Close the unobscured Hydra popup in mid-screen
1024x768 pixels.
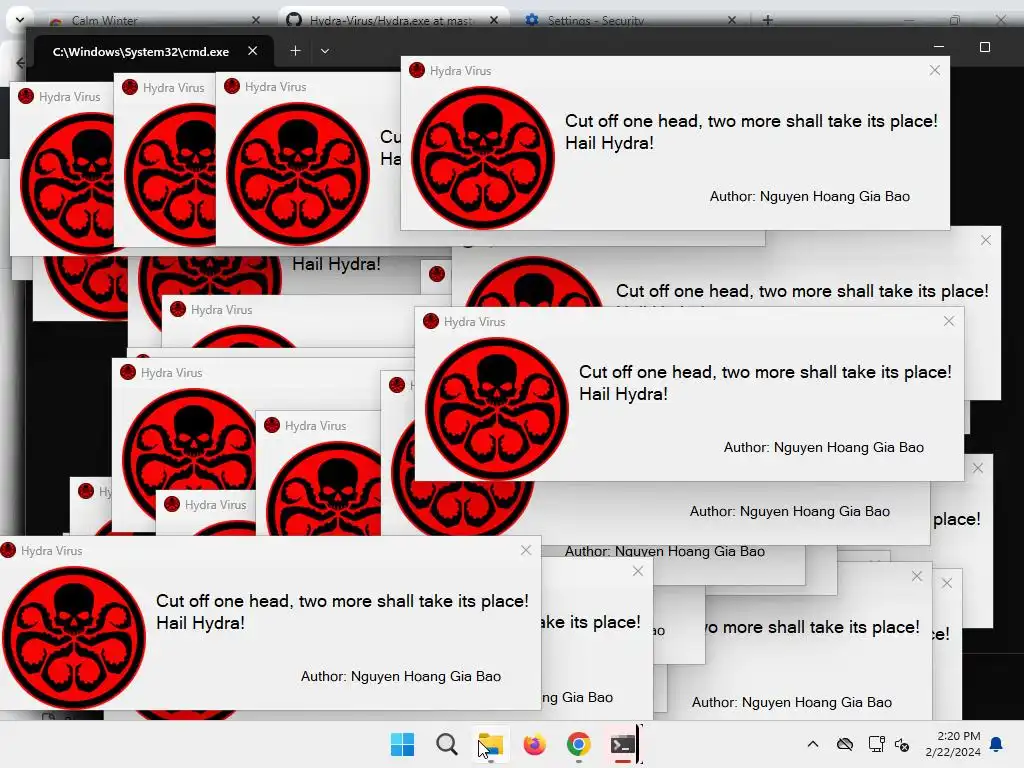(949, 321)
